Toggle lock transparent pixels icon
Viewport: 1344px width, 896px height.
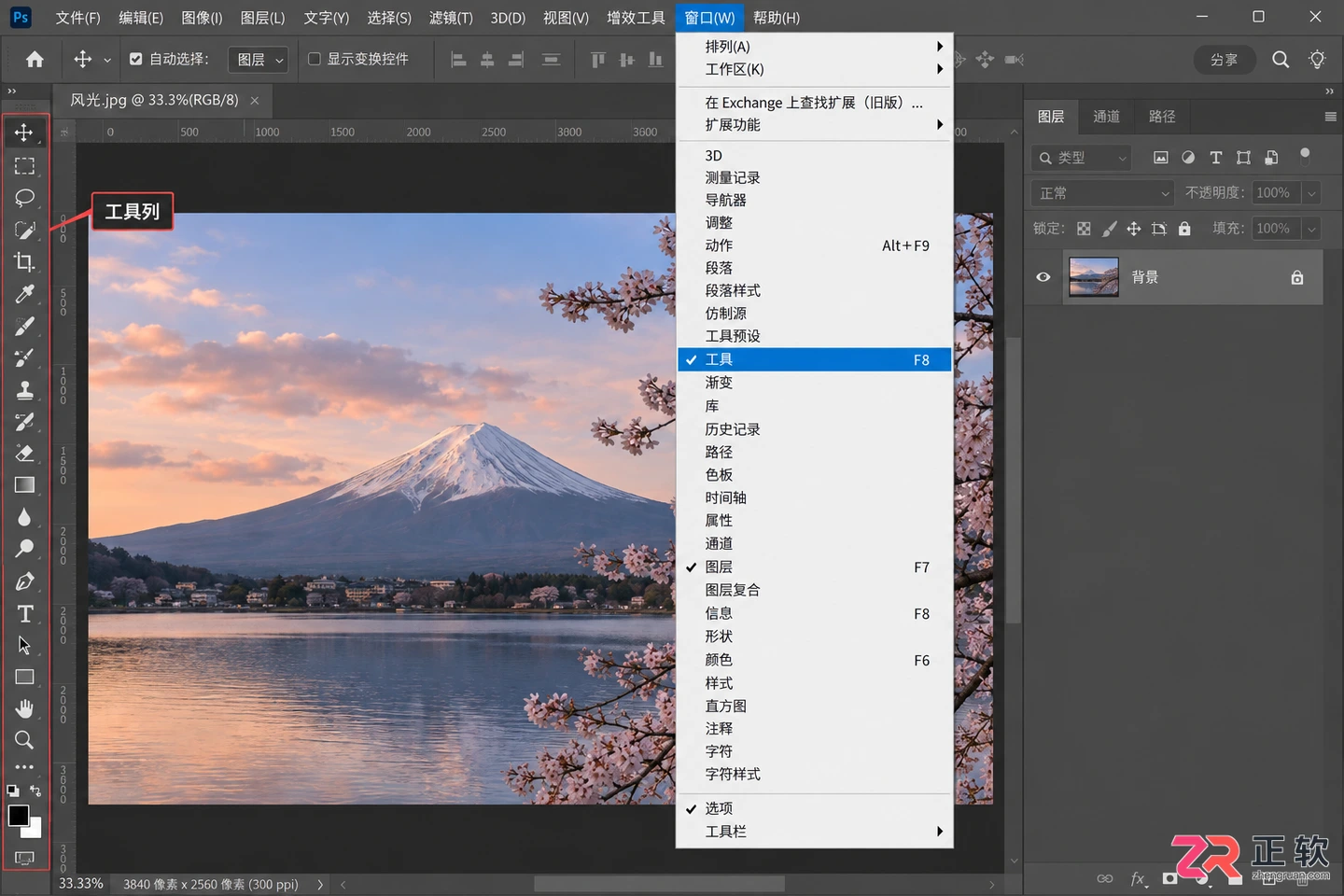tap(1084, 229)
